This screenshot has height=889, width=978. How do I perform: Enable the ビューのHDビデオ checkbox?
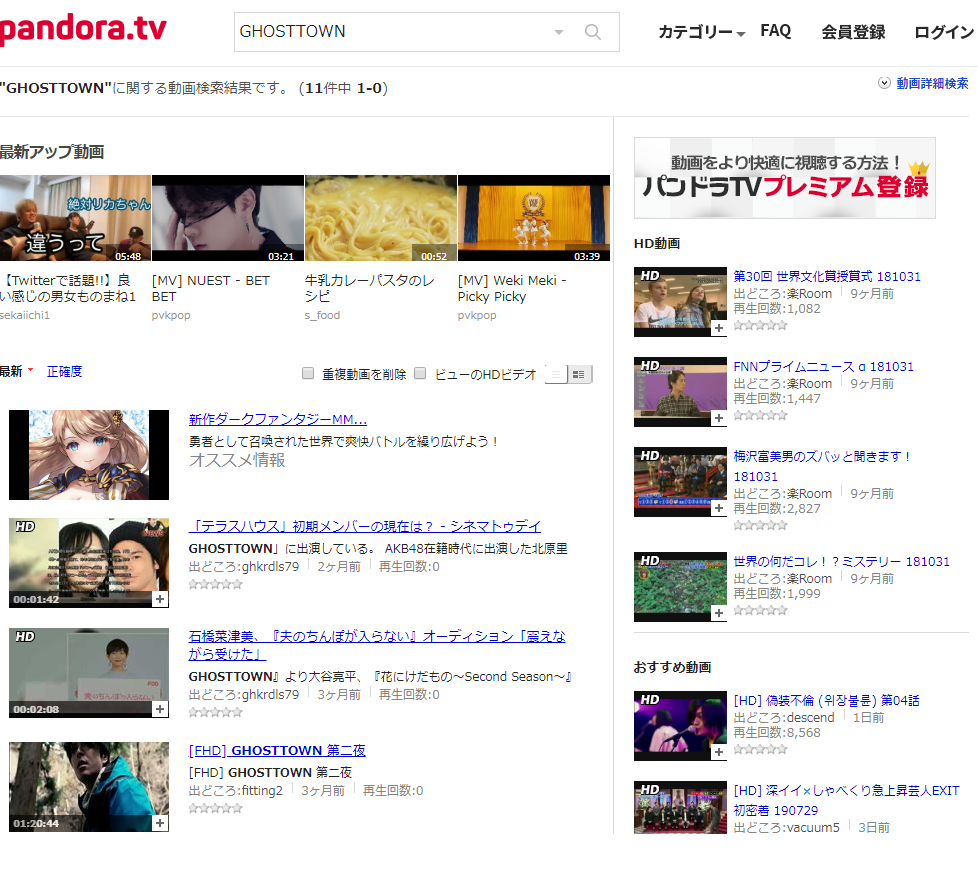tap(420, 373)
